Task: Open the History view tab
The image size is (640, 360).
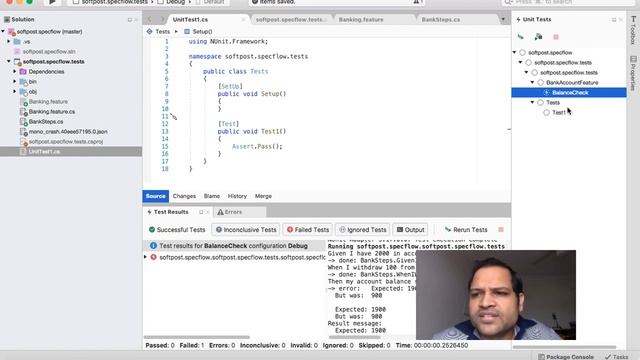Action: click(237, 196)
